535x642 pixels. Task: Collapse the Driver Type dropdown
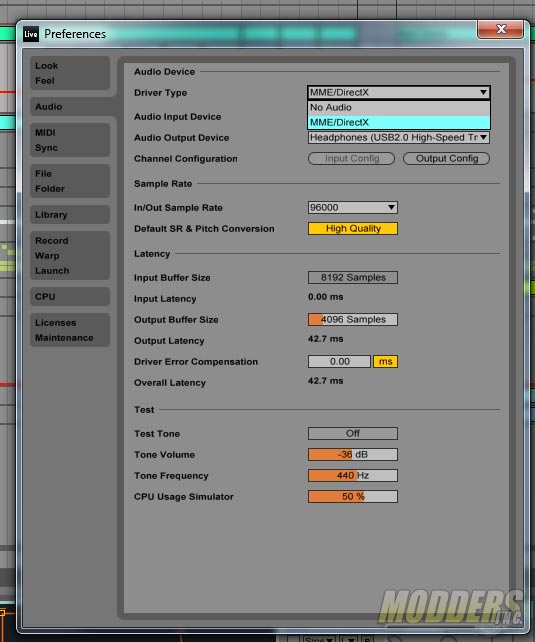[x=398, y=93]
